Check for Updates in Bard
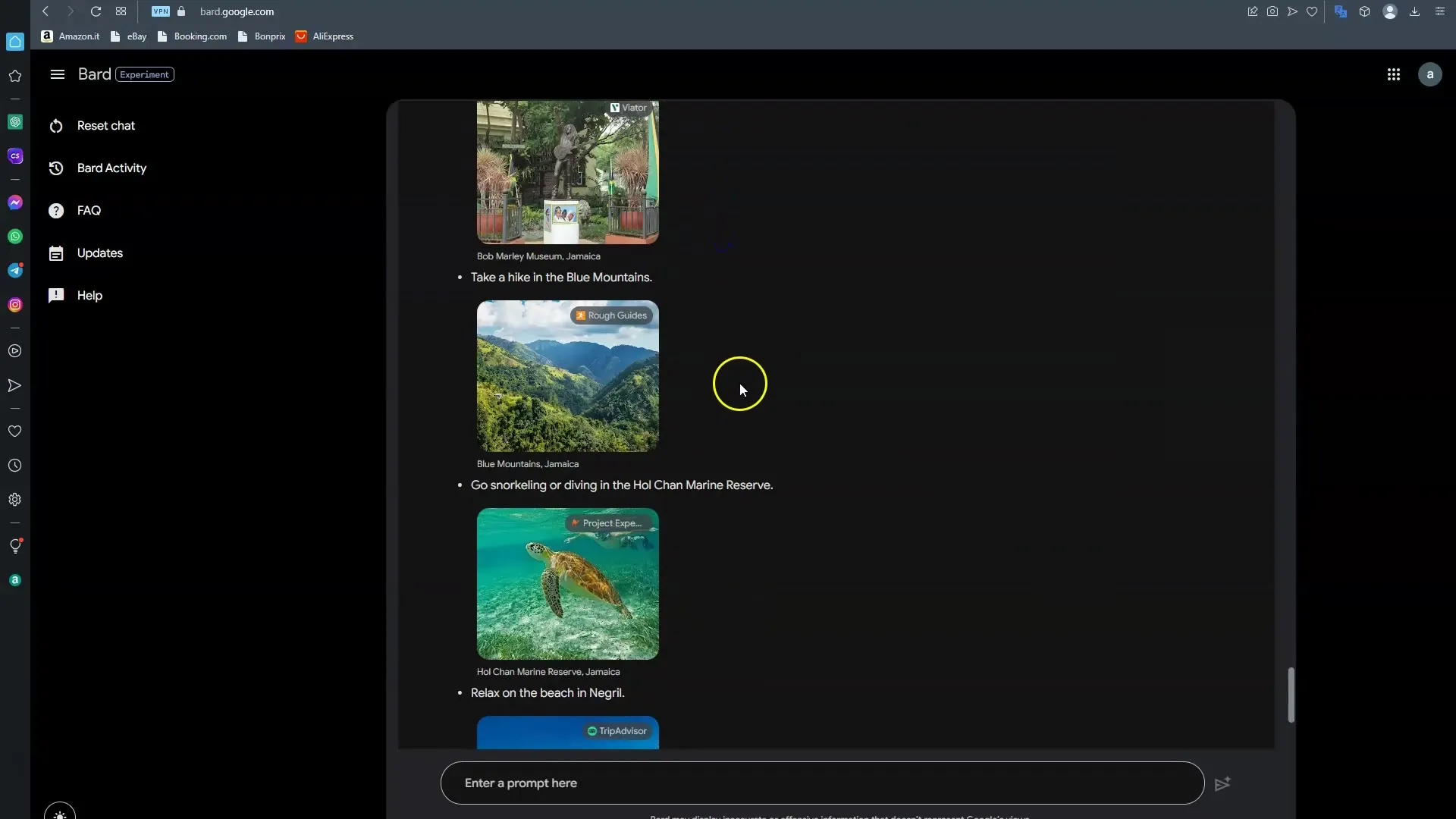The width and height of the screenshot is (1456, 819). (99, 252)
